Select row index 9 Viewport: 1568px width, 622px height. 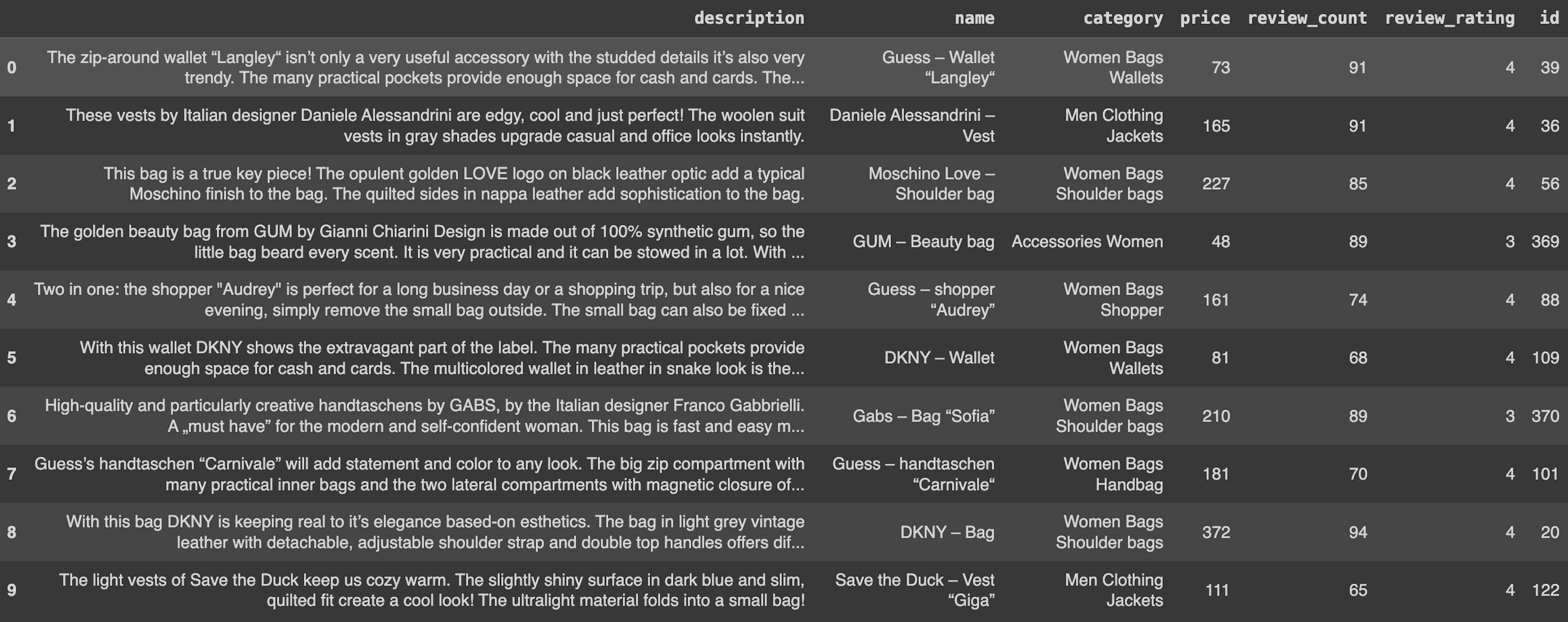[11, 590]
